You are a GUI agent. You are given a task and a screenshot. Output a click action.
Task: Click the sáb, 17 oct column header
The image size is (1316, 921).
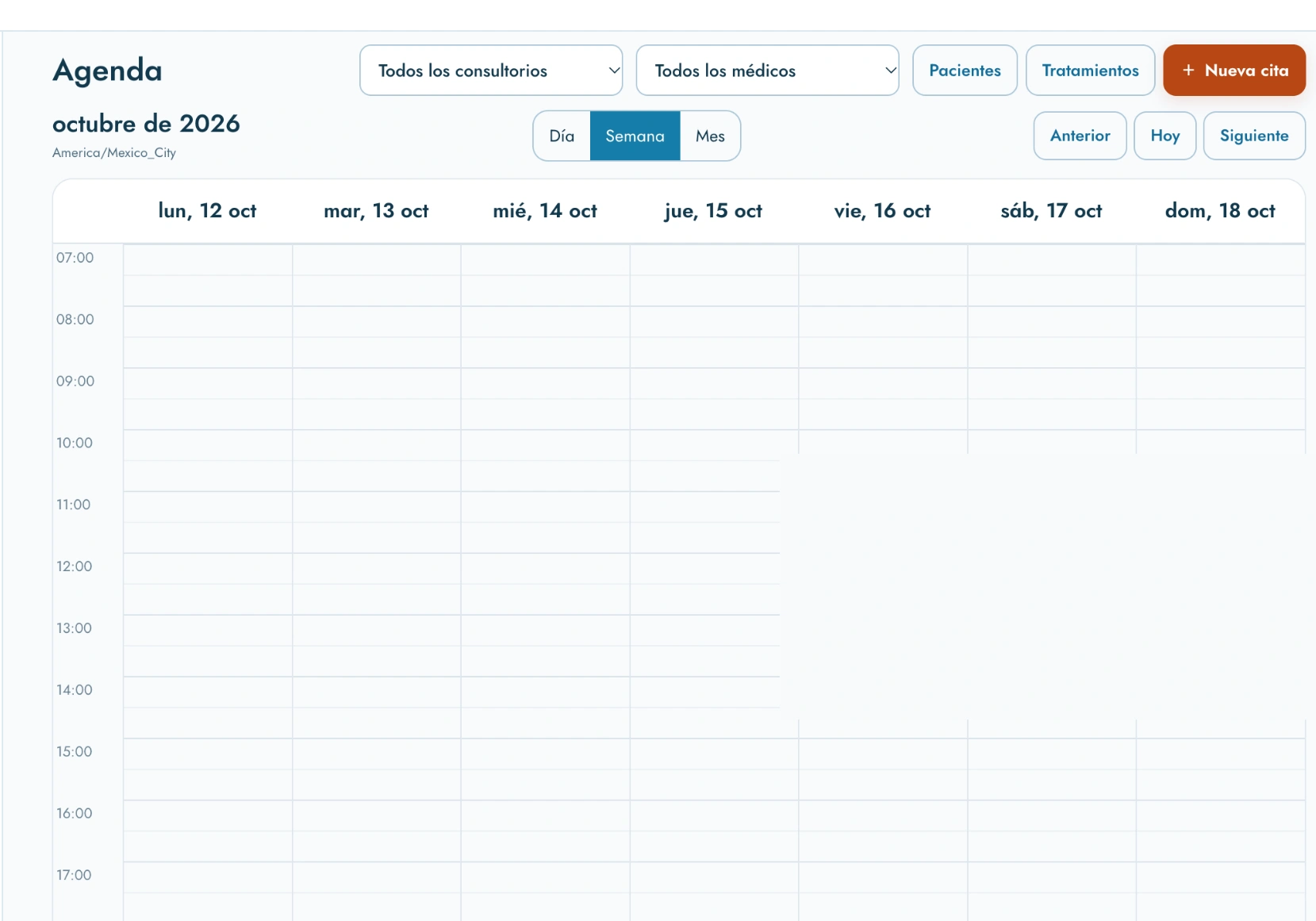click(x=1051, y=211)
